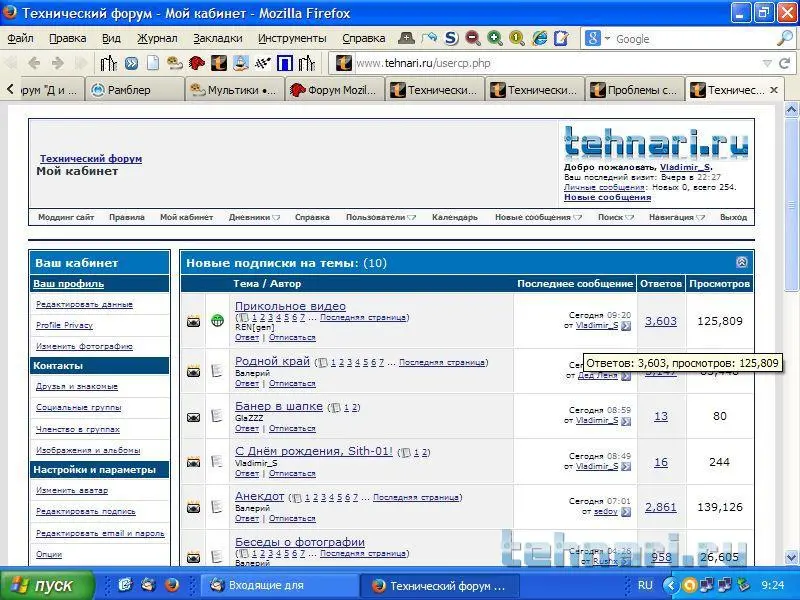Image resolution: width=800 pixels, height=600 pixels.
Task: Open the Календарь navigation link
Action: pos(455,217)
